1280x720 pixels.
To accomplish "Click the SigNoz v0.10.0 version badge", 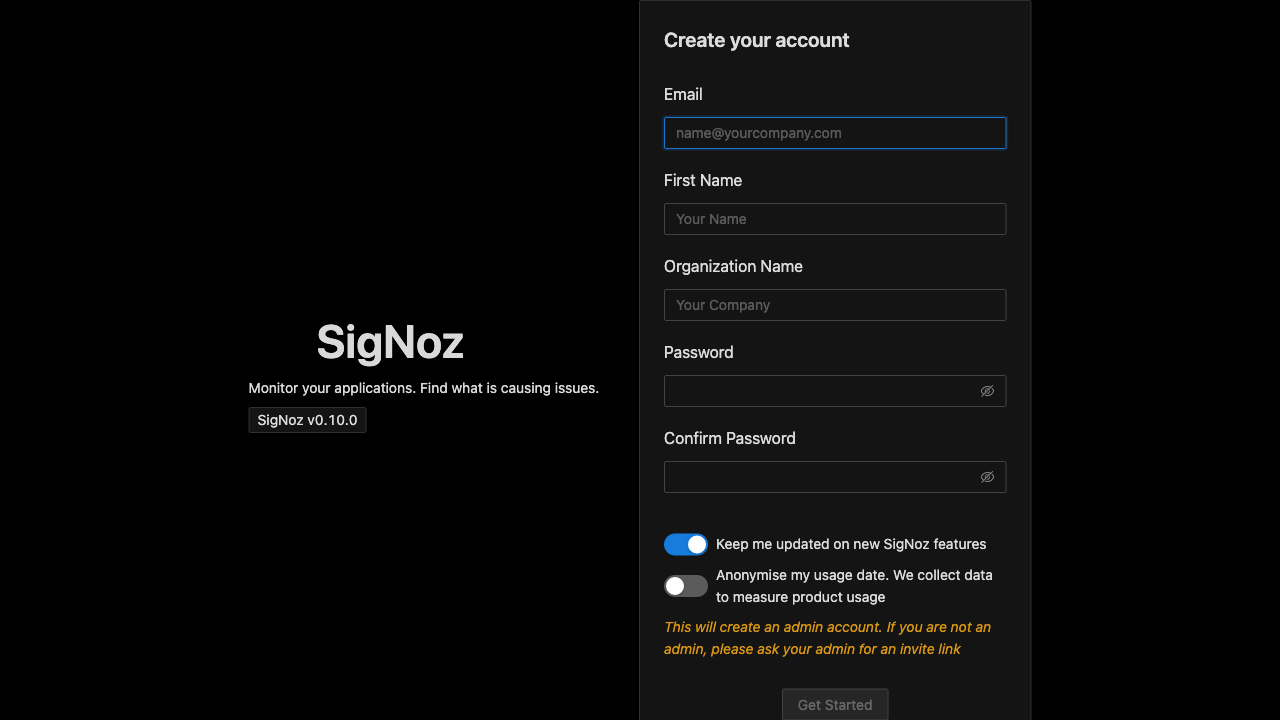I will 307,420.
